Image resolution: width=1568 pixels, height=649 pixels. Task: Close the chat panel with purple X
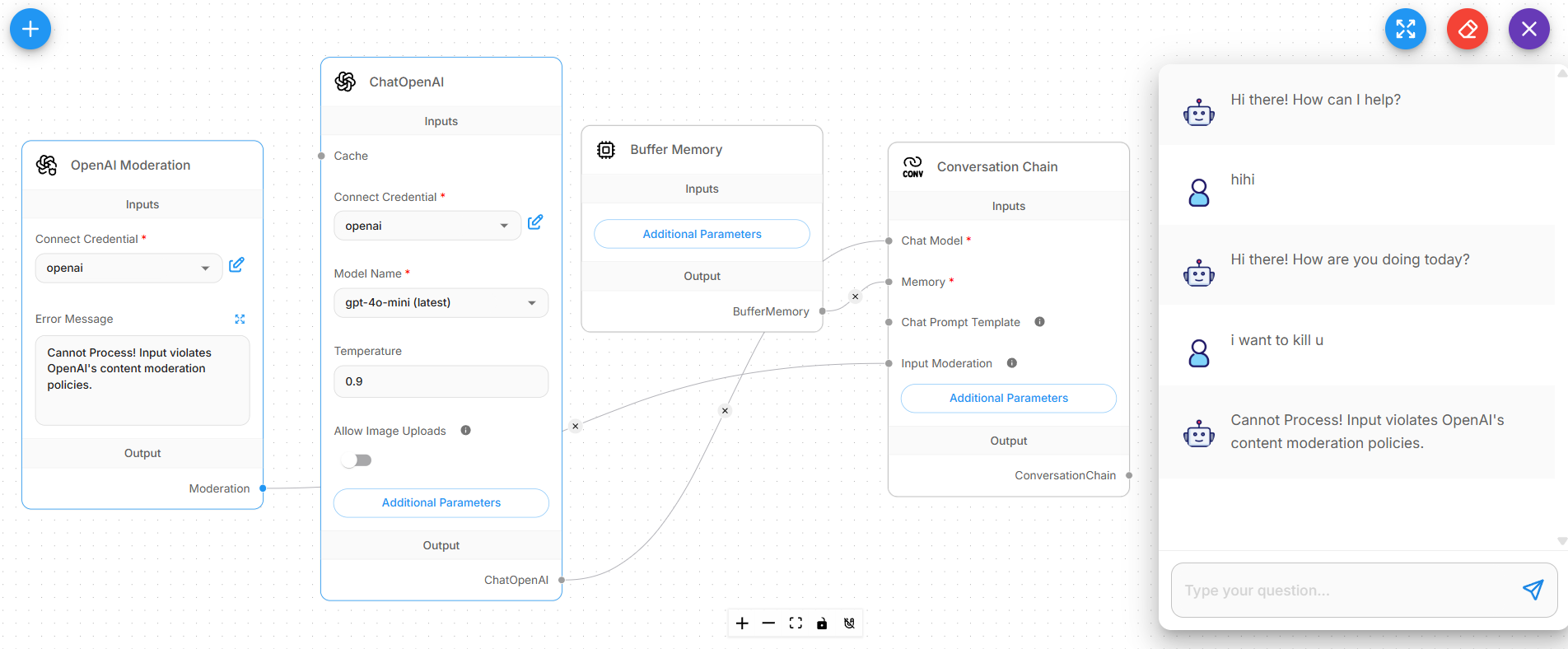[1528, 29]
